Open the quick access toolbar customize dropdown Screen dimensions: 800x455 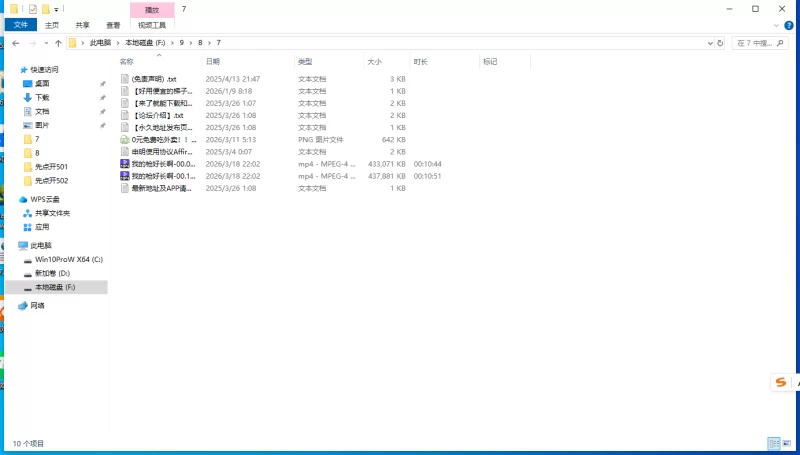click(x=56, y=8)
